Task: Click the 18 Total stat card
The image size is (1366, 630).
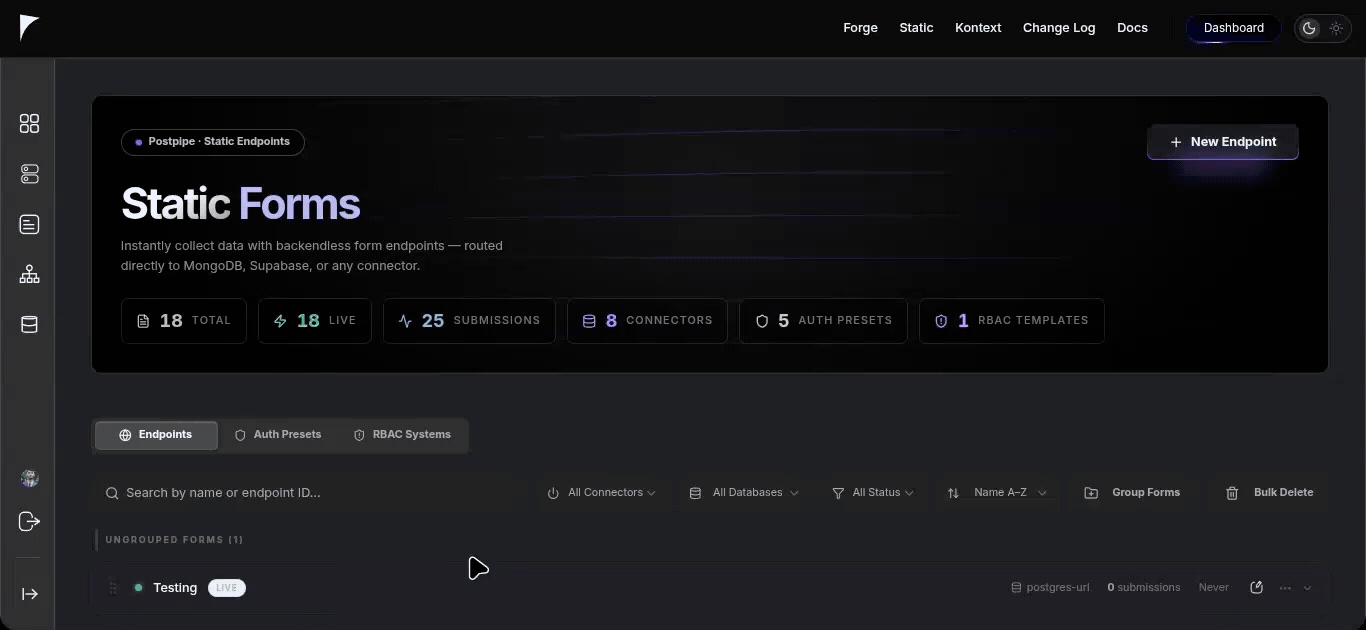Action: point(184,321)
